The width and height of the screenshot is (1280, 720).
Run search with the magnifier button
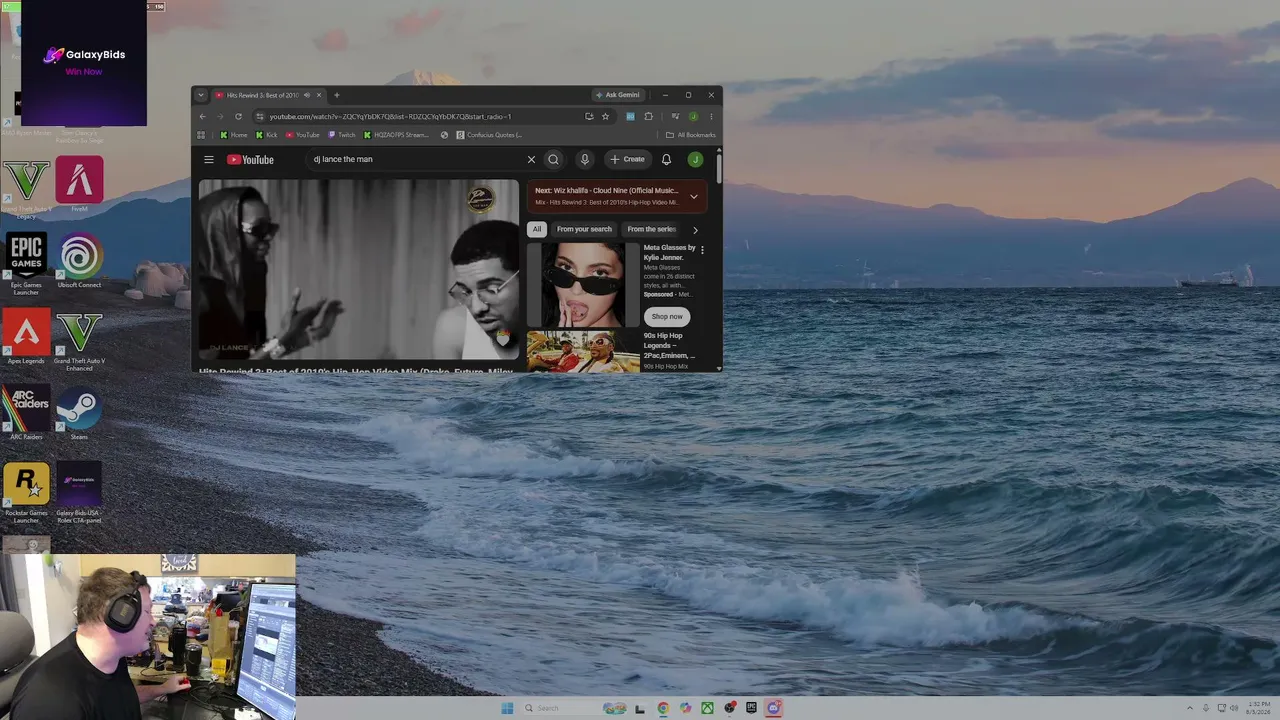(553, 159)
